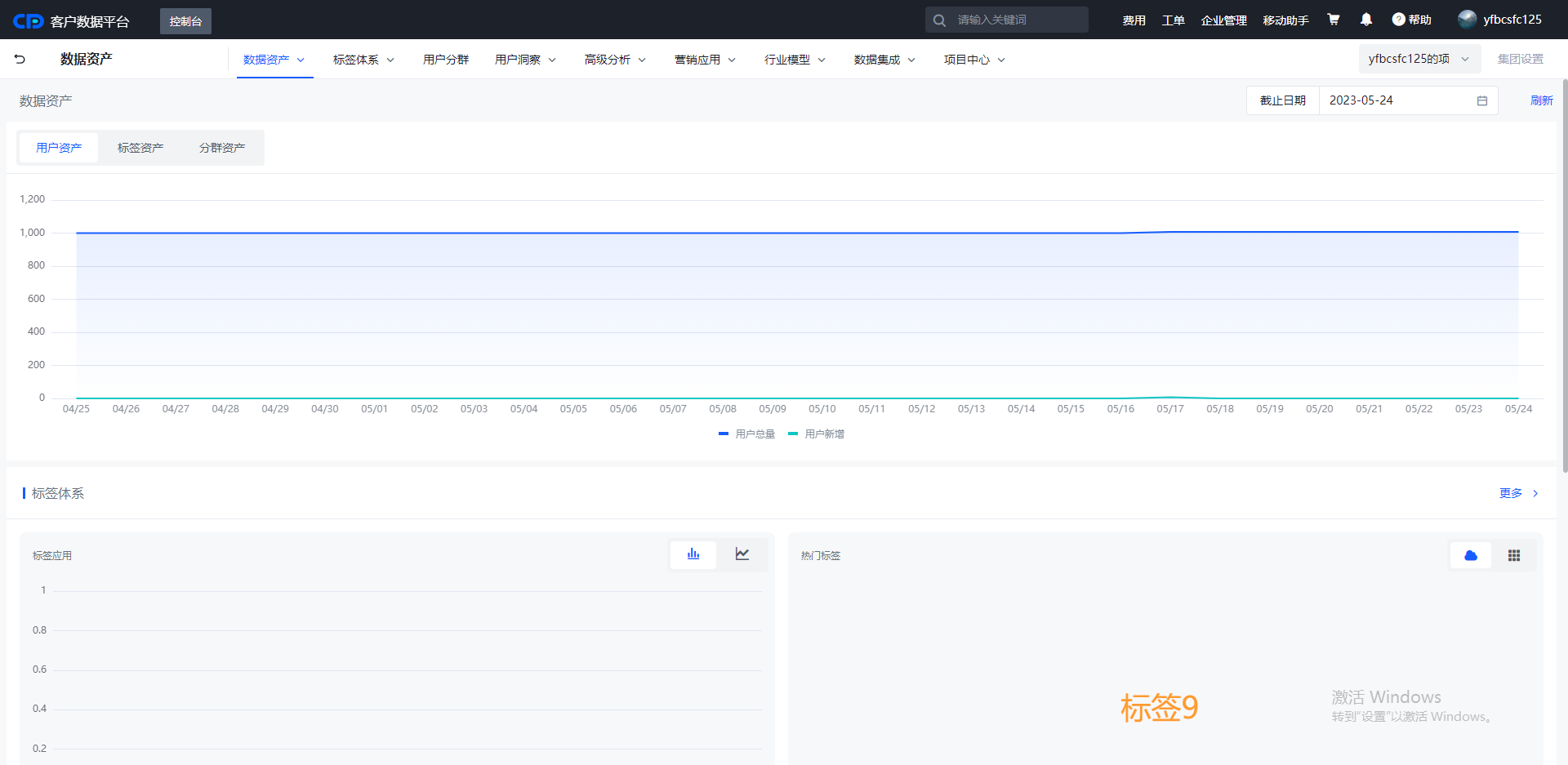
Task: Focus the keyword search input
Action: point(1007,20)
